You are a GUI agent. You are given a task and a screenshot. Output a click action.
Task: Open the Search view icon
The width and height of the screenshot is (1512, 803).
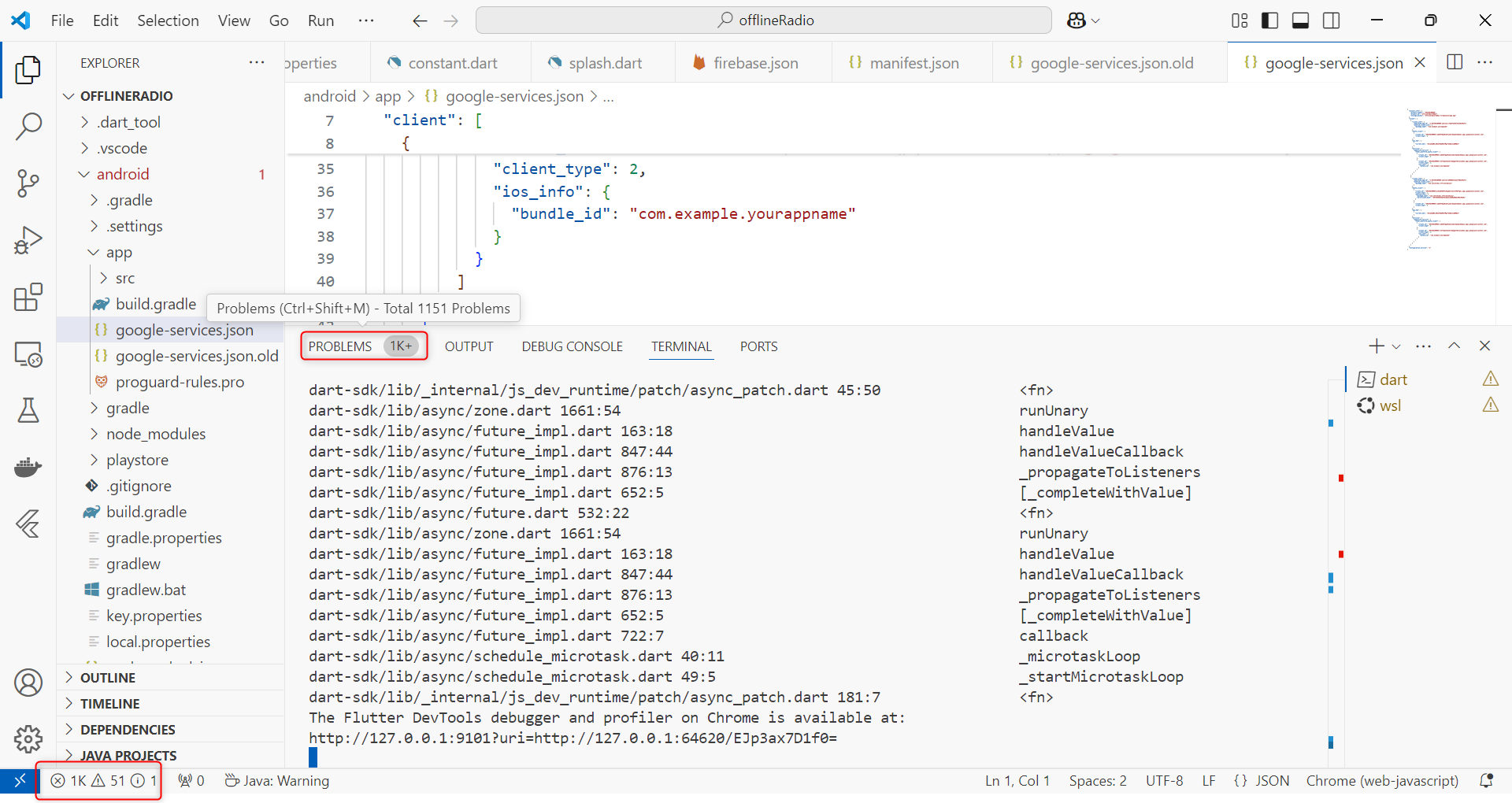pyautogui.click(x=28, y=126)
